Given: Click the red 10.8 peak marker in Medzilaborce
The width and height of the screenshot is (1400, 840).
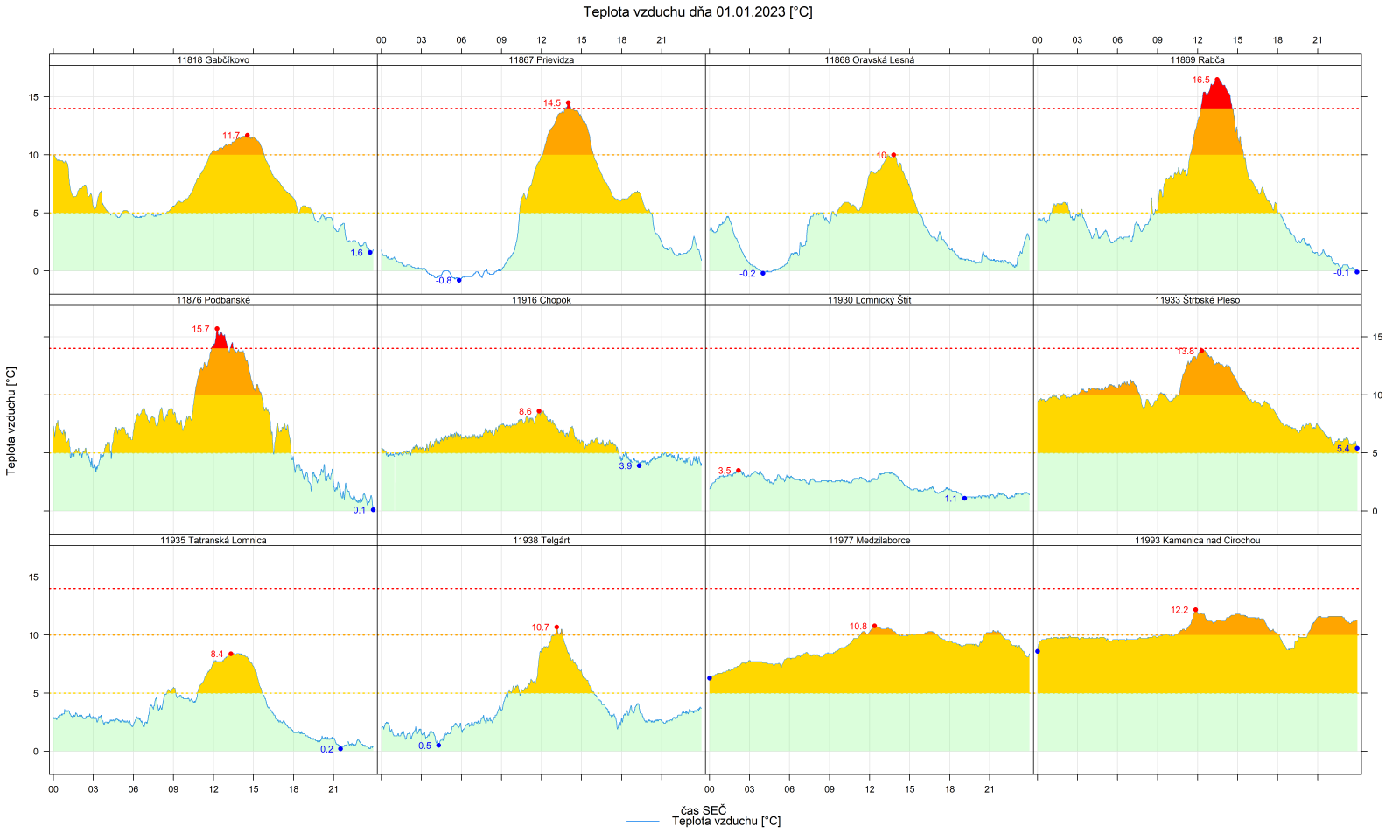Looking at the screenshot, I should coord(874,626).
